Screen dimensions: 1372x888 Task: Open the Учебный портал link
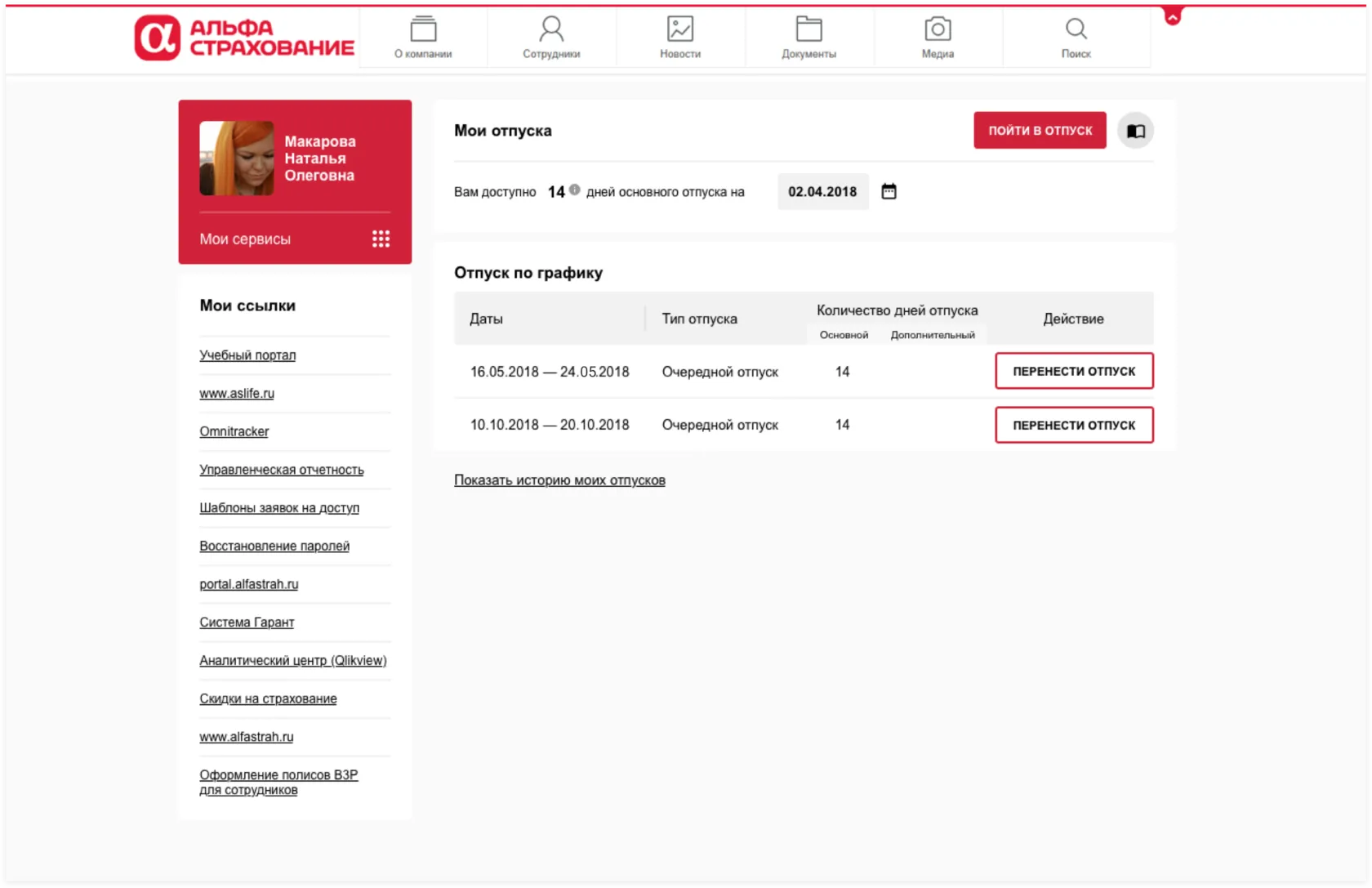247,355
